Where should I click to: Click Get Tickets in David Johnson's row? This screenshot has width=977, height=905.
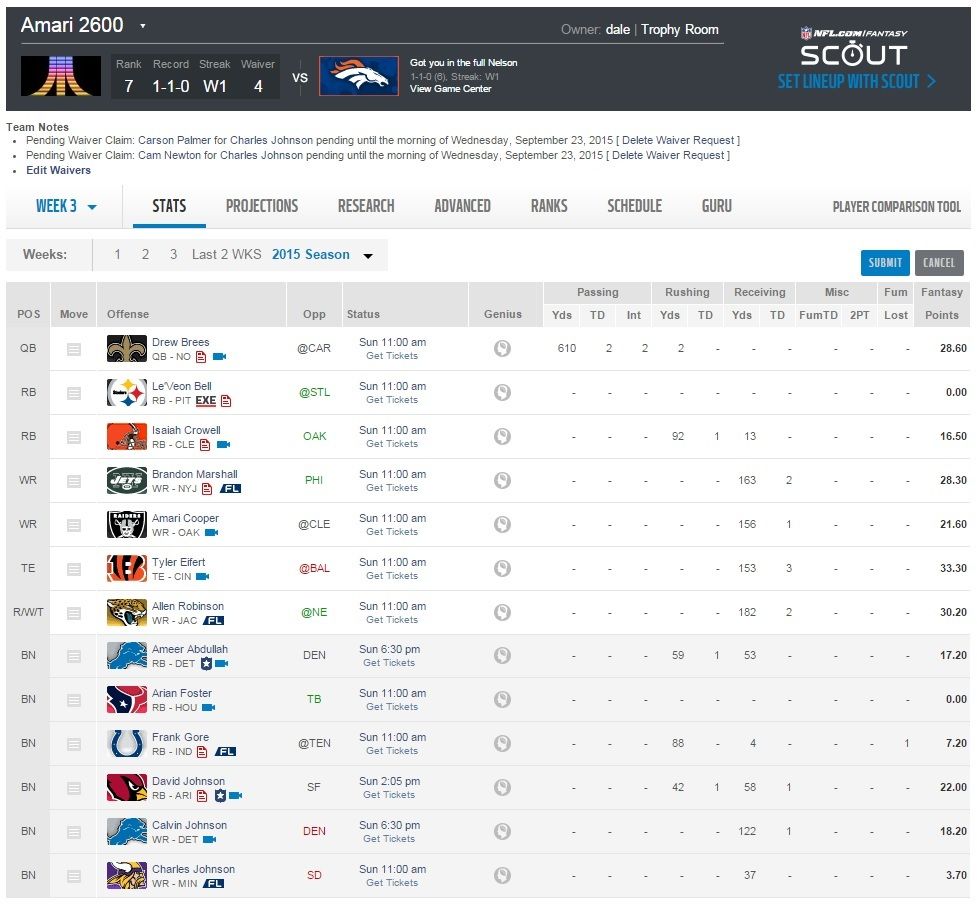coord(389,795)
